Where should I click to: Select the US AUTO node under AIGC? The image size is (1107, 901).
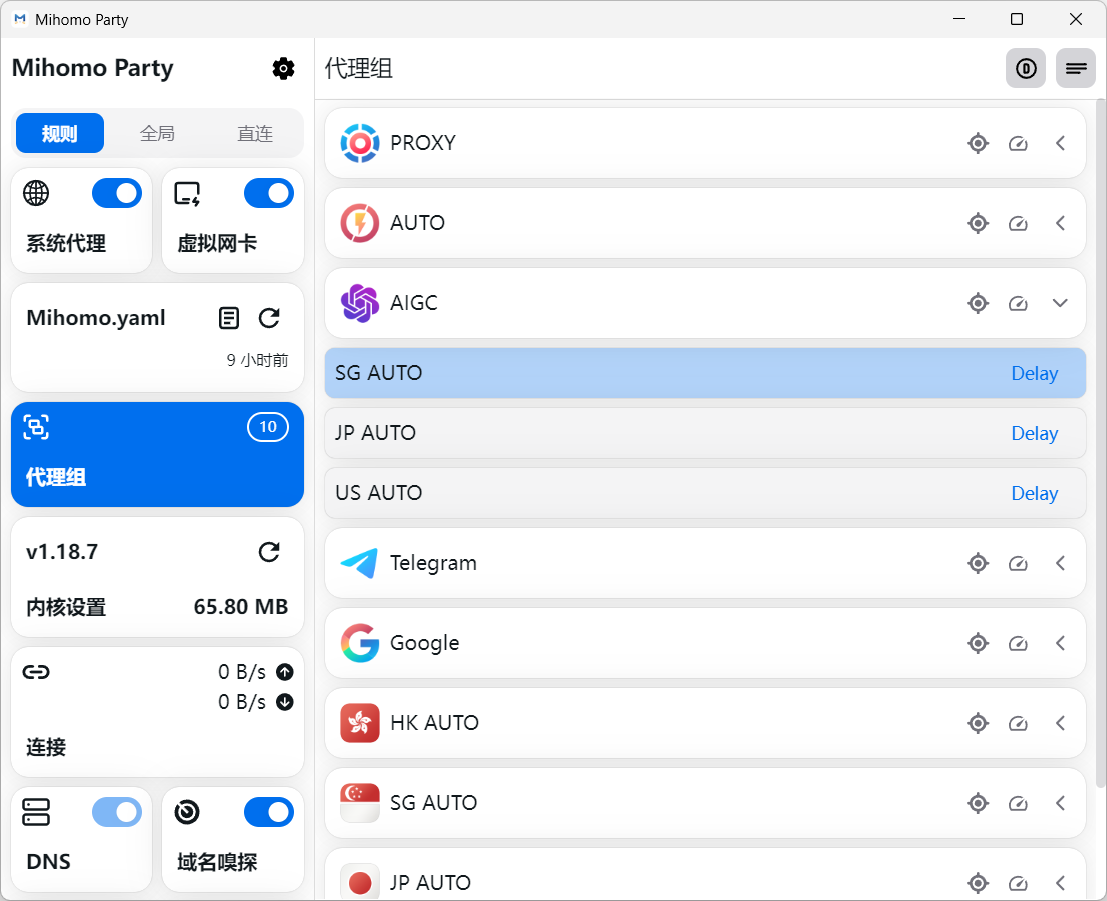coord(600,493)
